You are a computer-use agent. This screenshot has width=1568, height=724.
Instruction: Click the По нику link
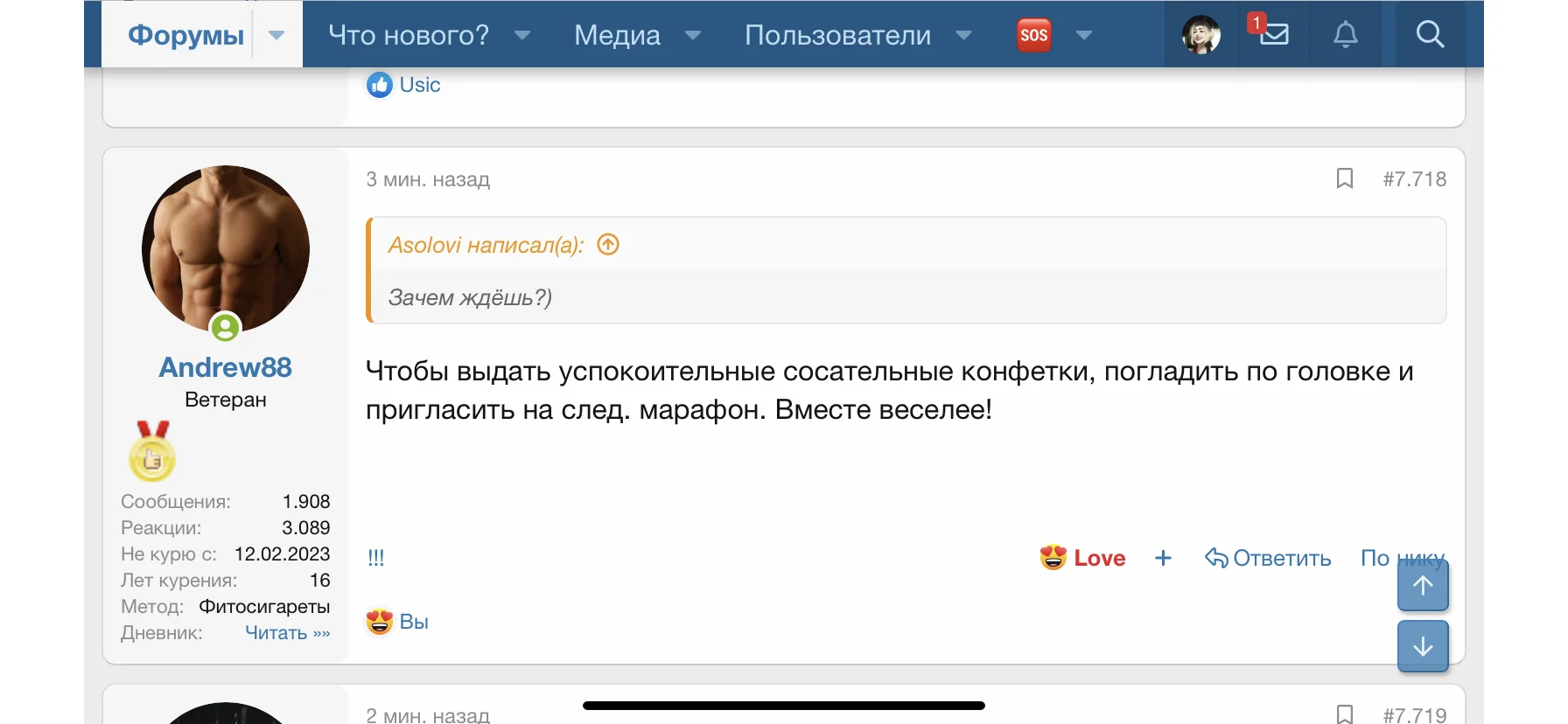(1402, 558)
